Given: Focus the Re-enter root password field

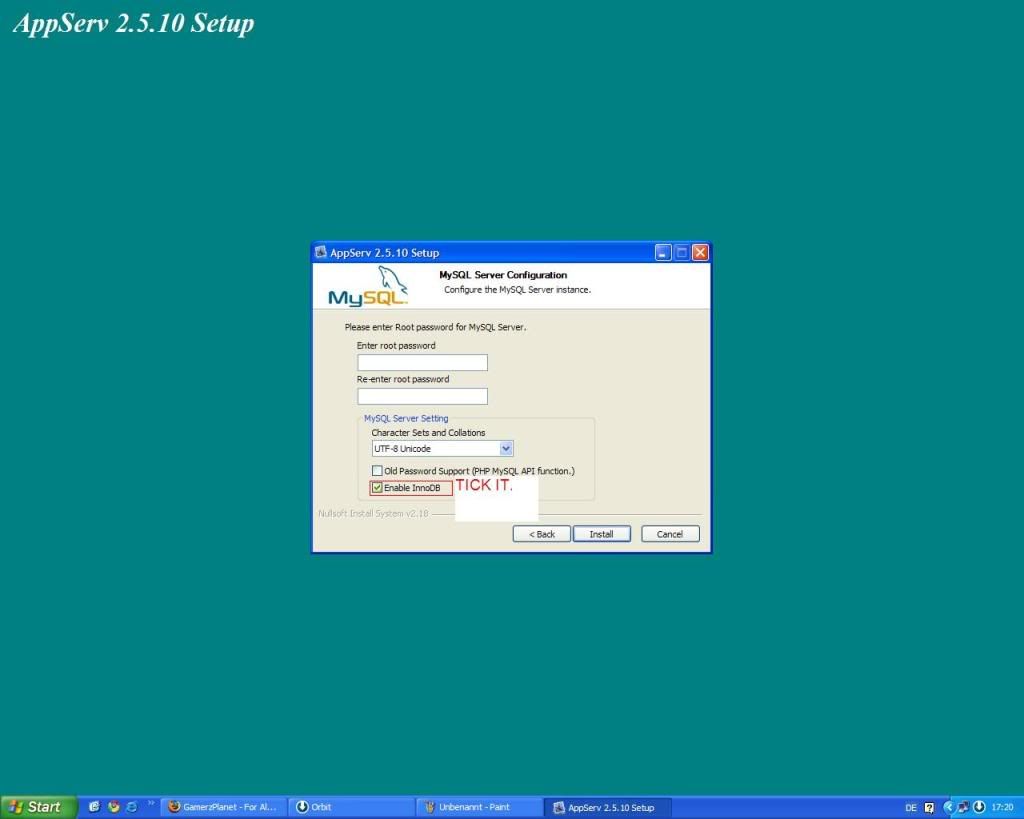Looking at the screenshot, I should 422,396.
